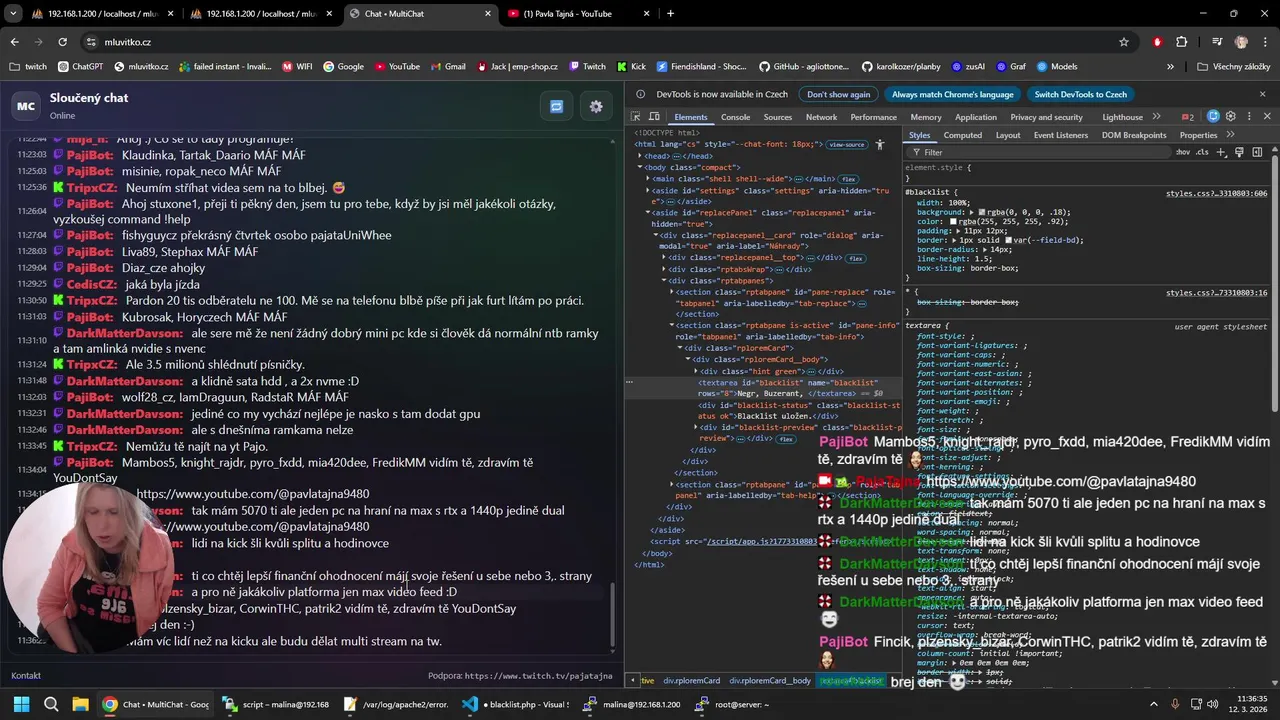Screen dimensions: 1280x720
Task: Switch to the Console panel tab
Action: pos(736,117)
